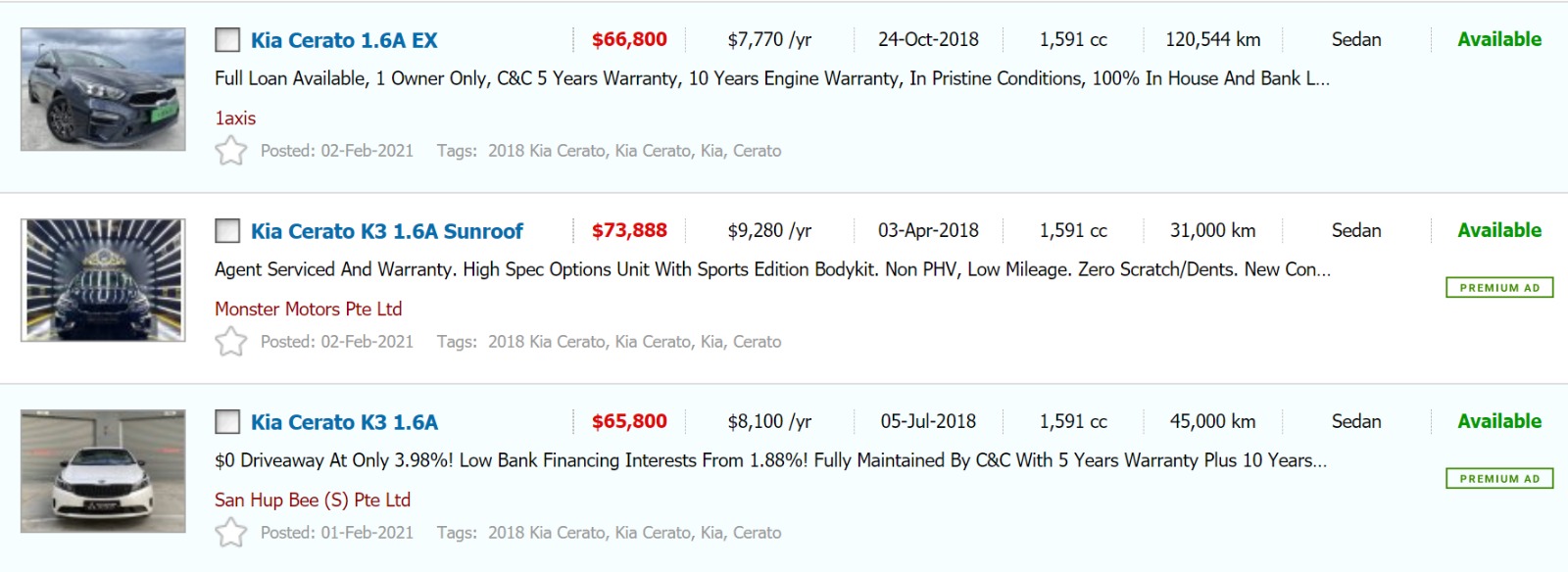The image size is (1568, 572).
Task: Click Available status on the 120,544 km listing
Action: tap(1499, 39)
